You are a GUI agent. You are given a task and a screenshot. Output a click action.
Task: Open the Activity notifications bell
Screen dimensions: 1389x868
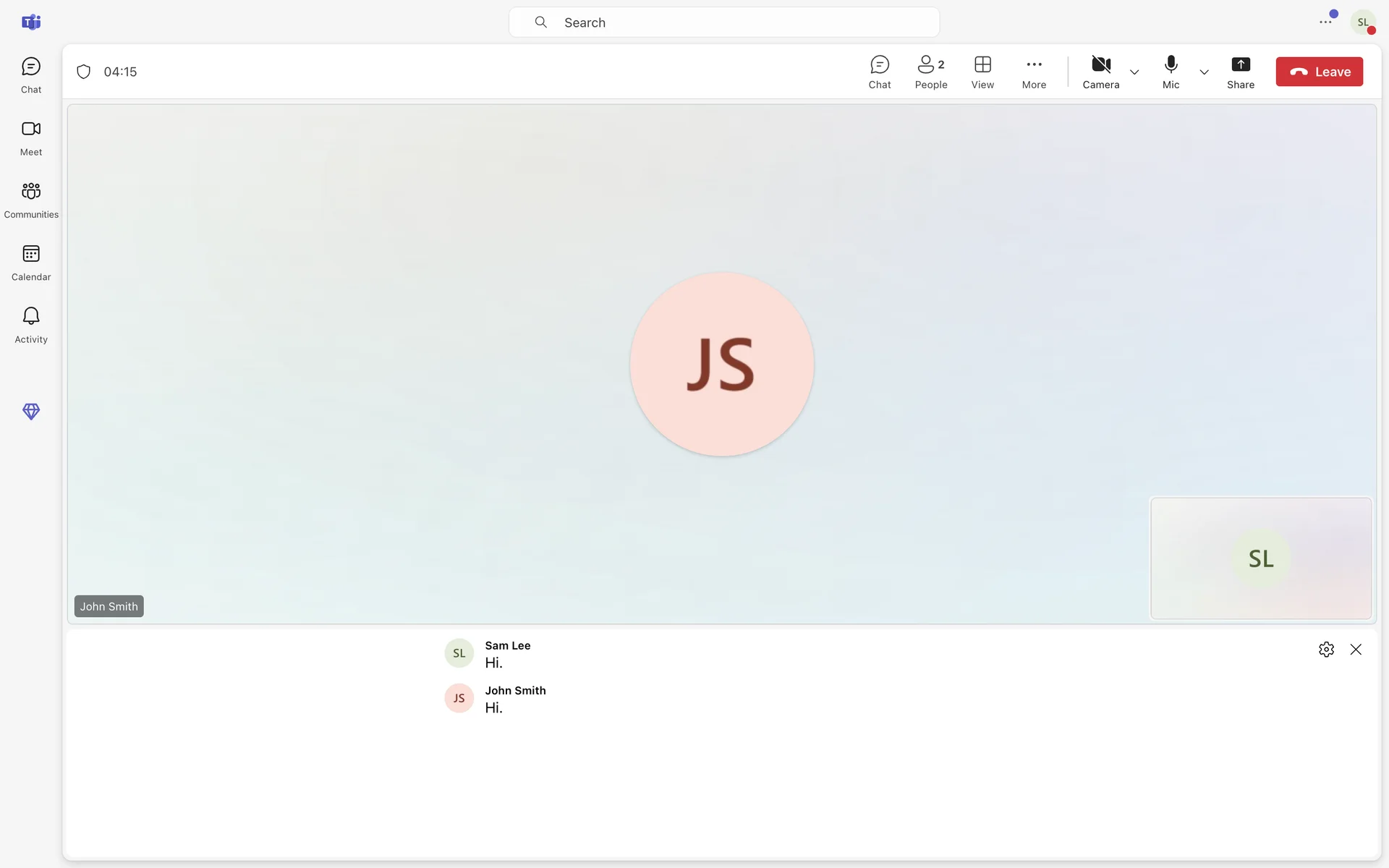tap(31, 325)
